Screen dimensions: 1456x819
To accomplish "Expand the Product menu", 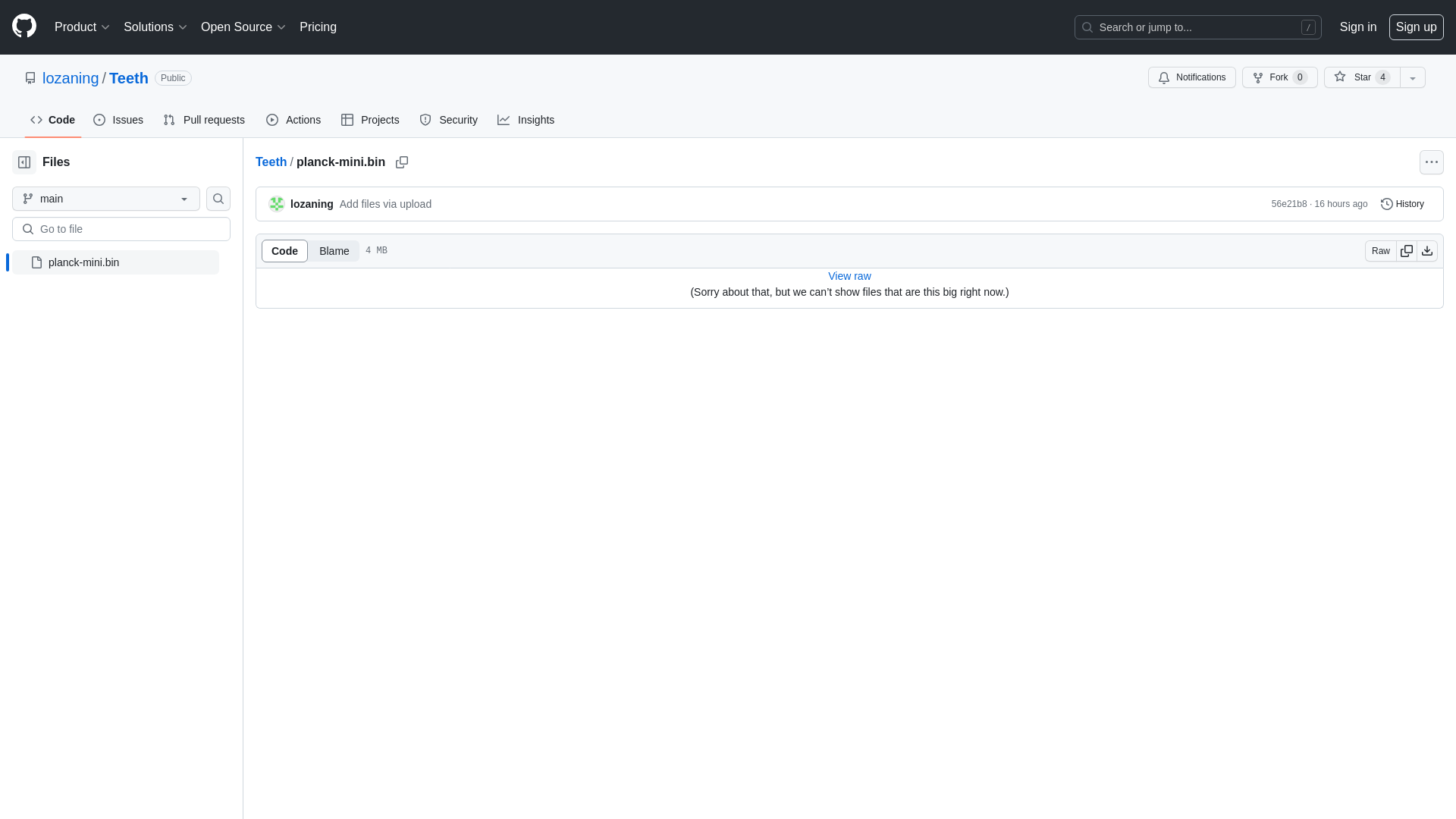I will [82, 27].
